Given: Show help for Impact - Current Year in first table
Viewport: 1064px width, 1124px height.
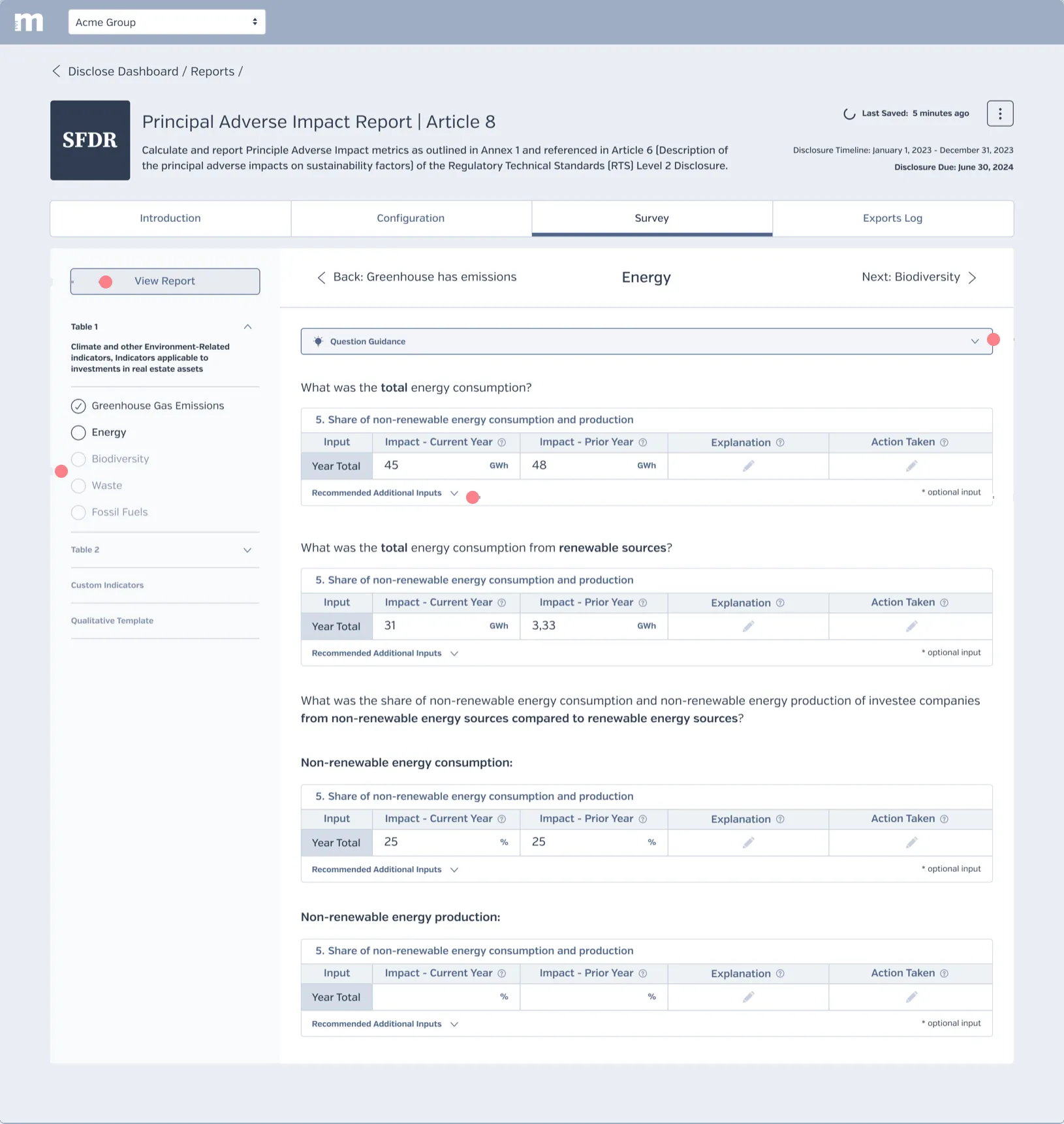Looking at the screenshot, I should point(501,443).
